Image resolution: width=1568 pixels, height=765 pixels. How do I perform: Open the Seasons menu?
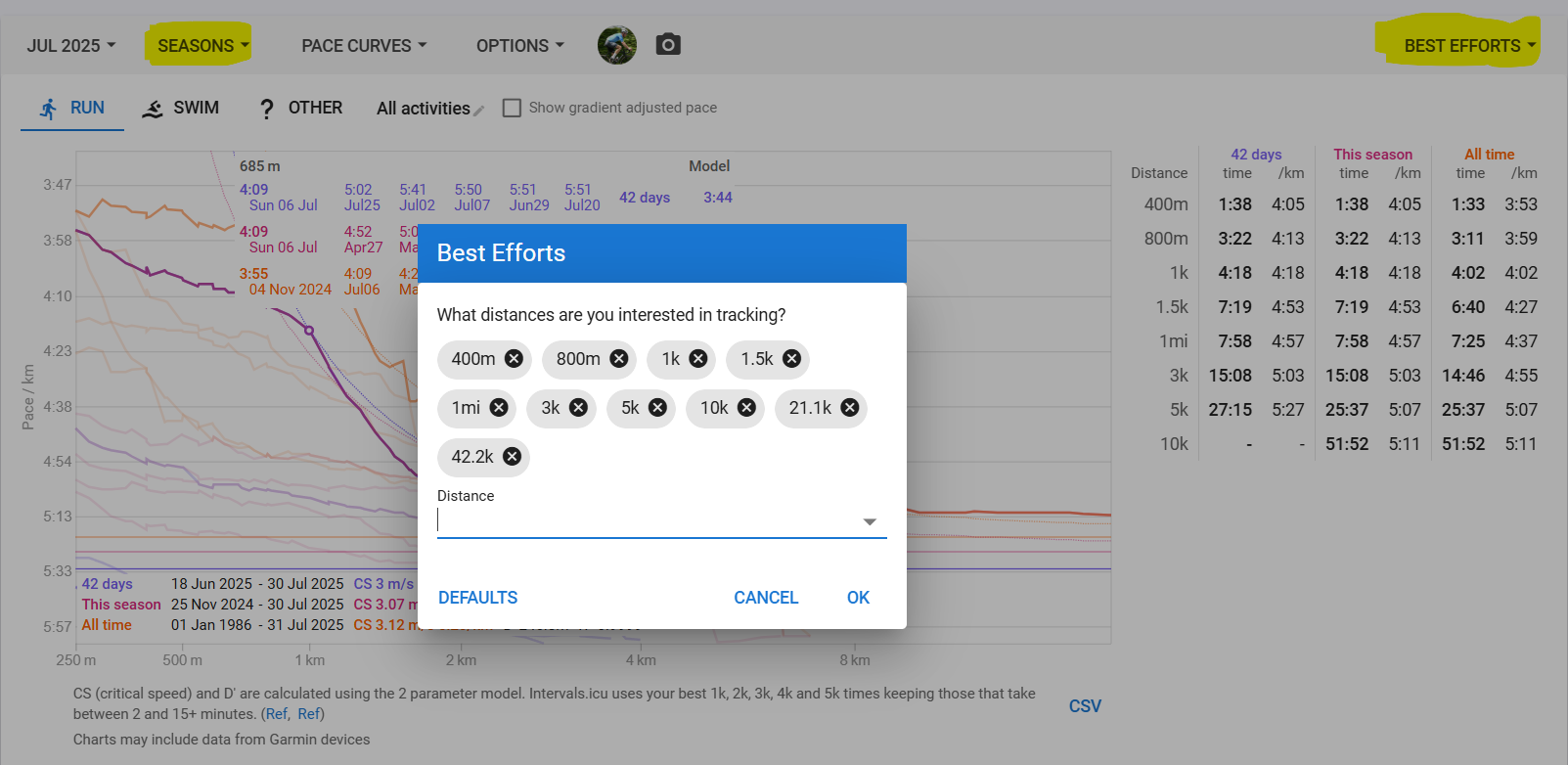pyautogui.click(x=203, y=46)
